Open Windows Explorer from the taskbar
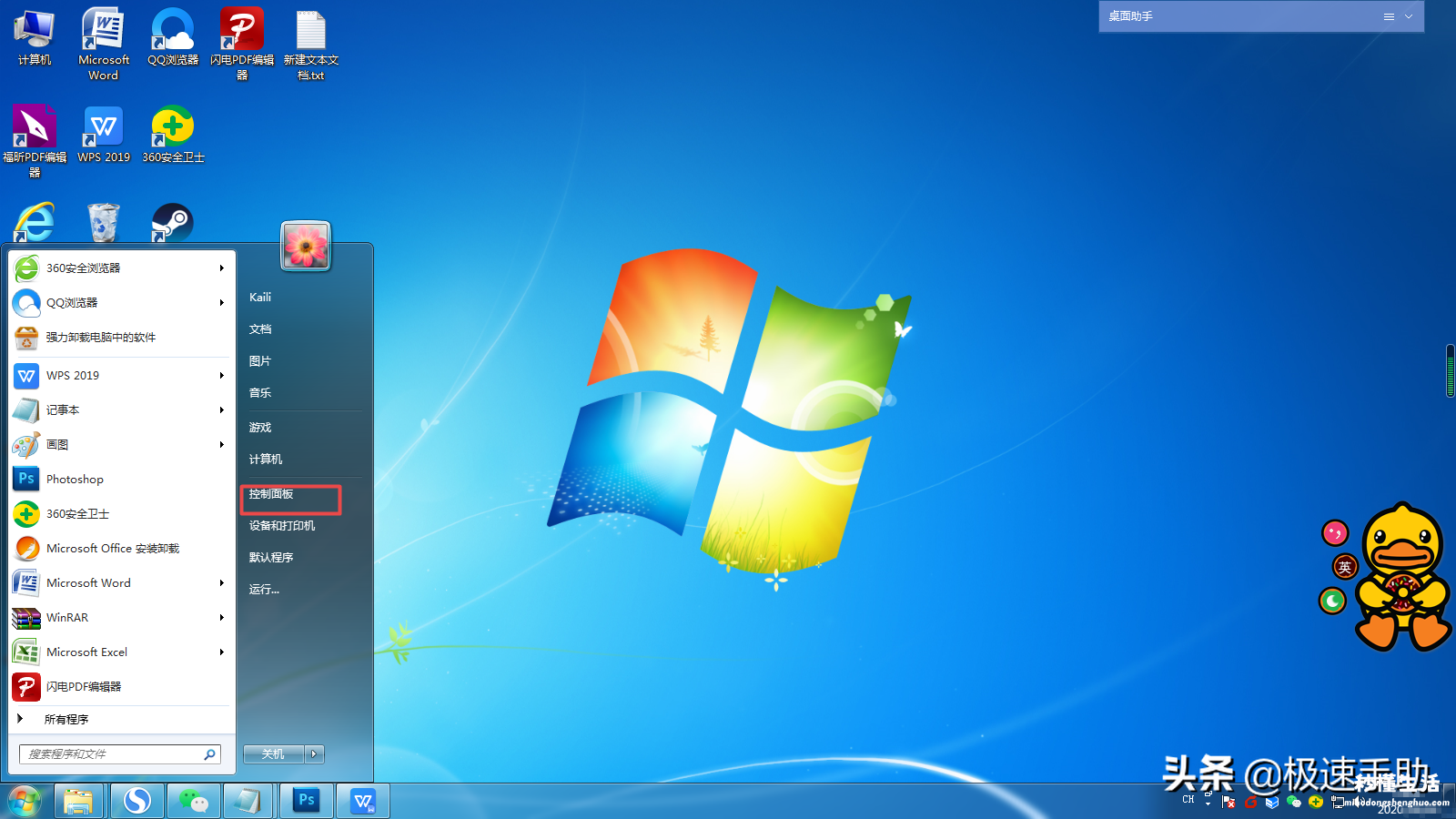Image resolution: width=1456 pixels, height=819 pixels. coord(78,802)
